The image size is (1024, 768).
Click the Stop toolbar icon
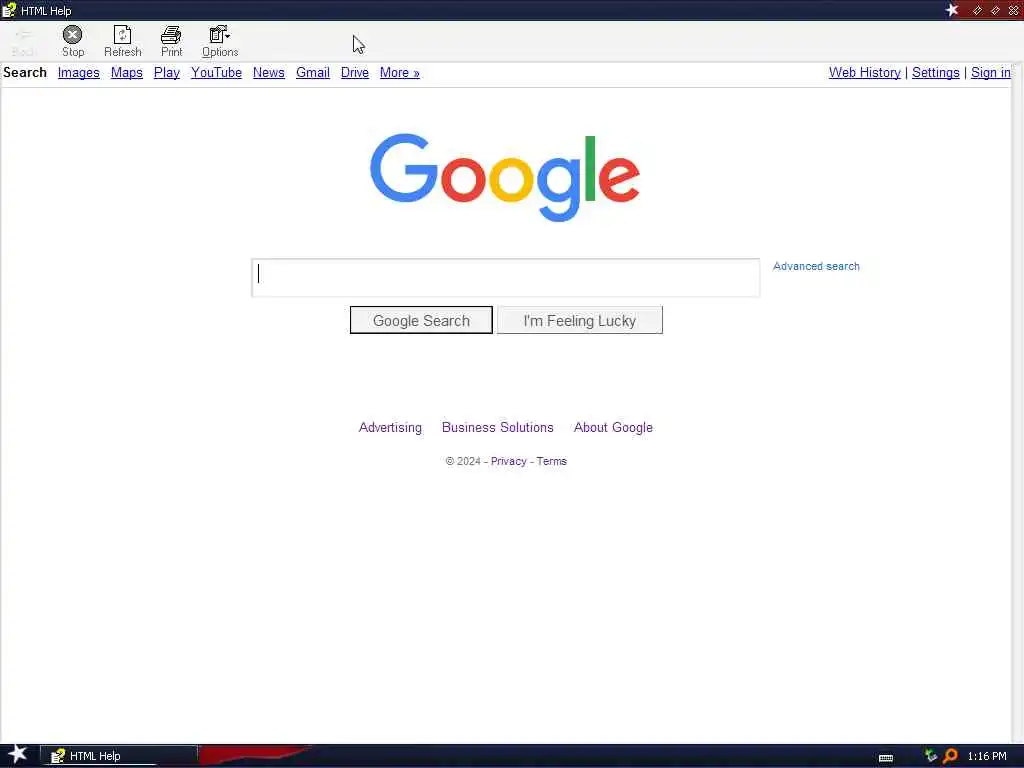tap(72, 41)
